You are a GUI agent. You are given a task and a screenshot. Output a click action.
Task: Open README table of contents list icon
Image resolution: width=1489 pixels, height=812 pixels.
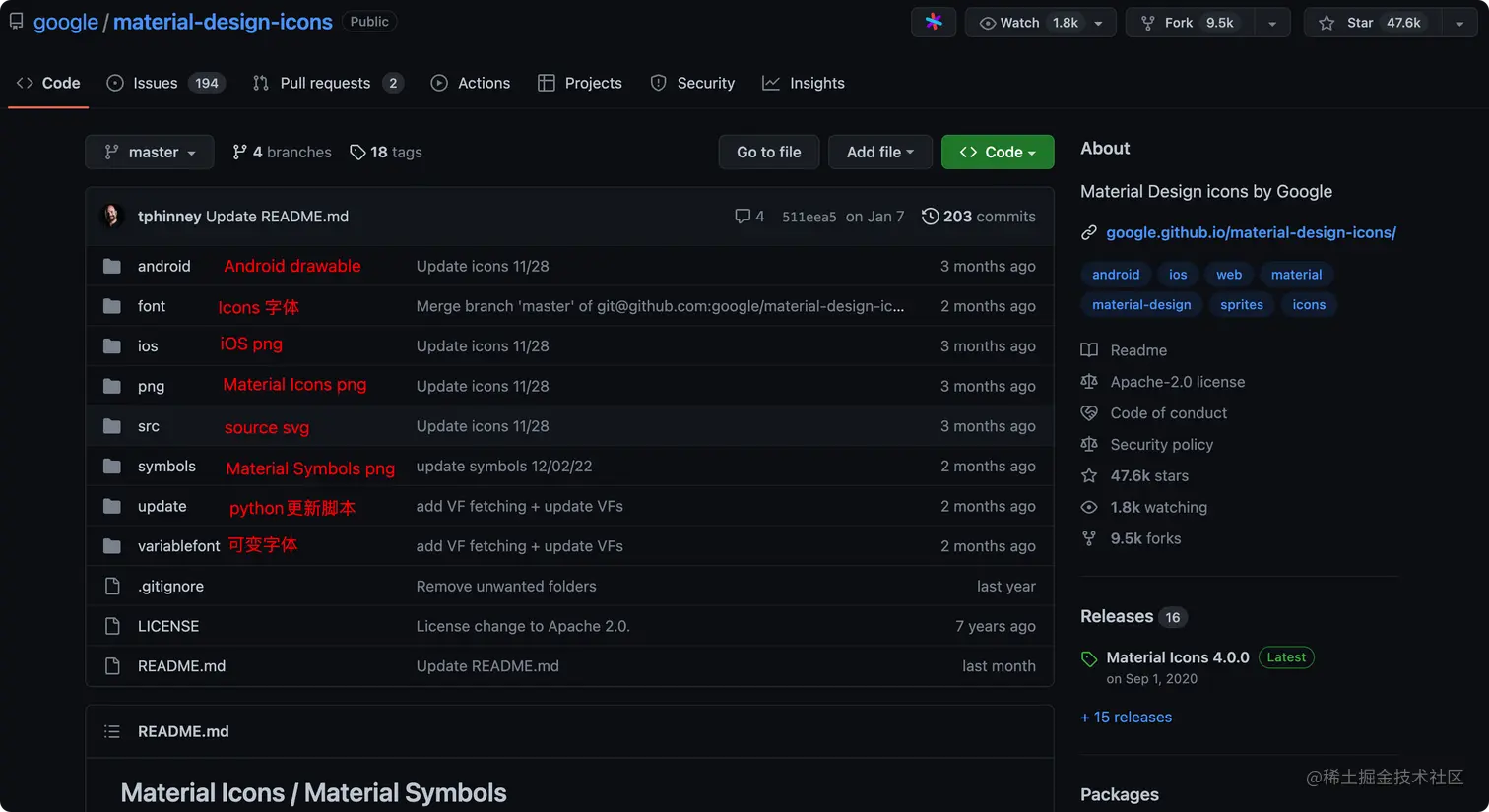[112, 731]
